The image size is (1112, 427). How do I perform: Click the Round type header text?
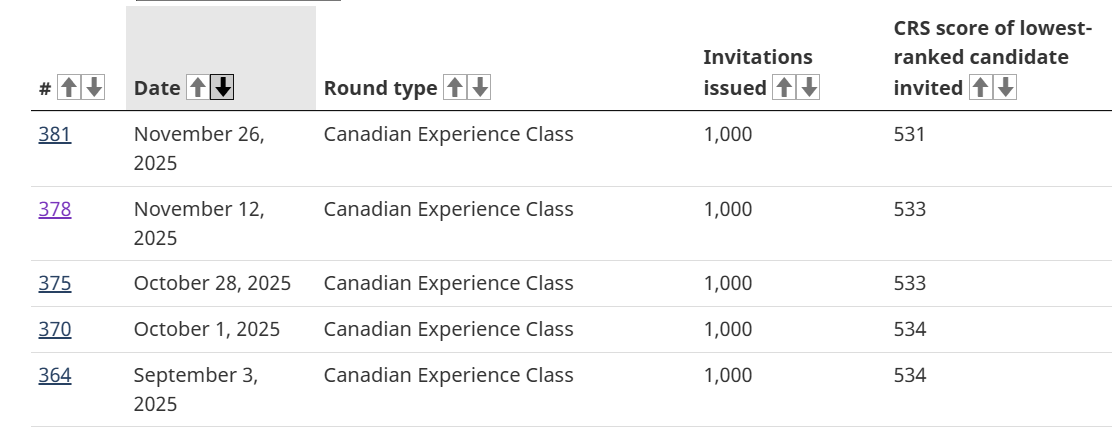point(380,88)
